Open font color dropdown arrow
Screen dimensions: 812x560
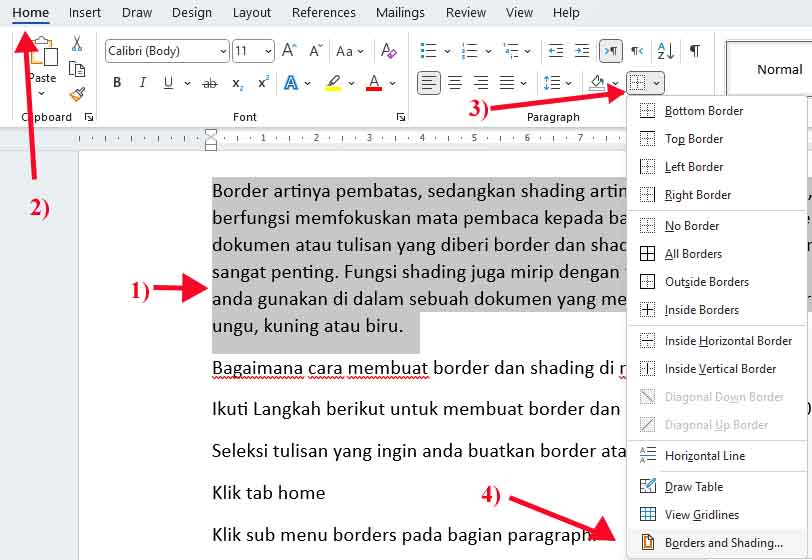pos(393,83)
